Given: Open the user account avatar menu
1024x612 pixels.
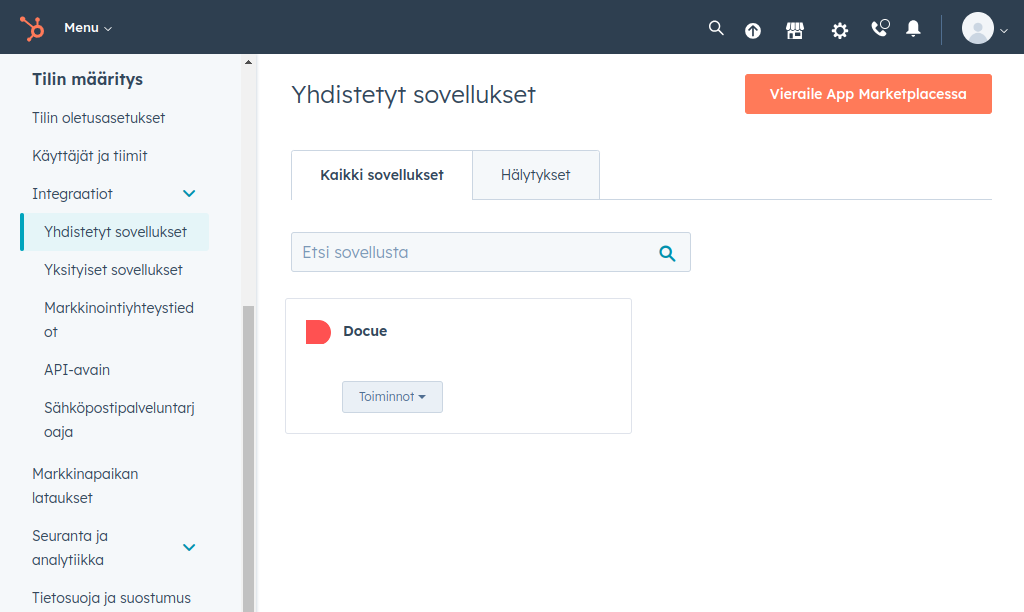Looking at the screenshot, I should [x=978, y=29].
